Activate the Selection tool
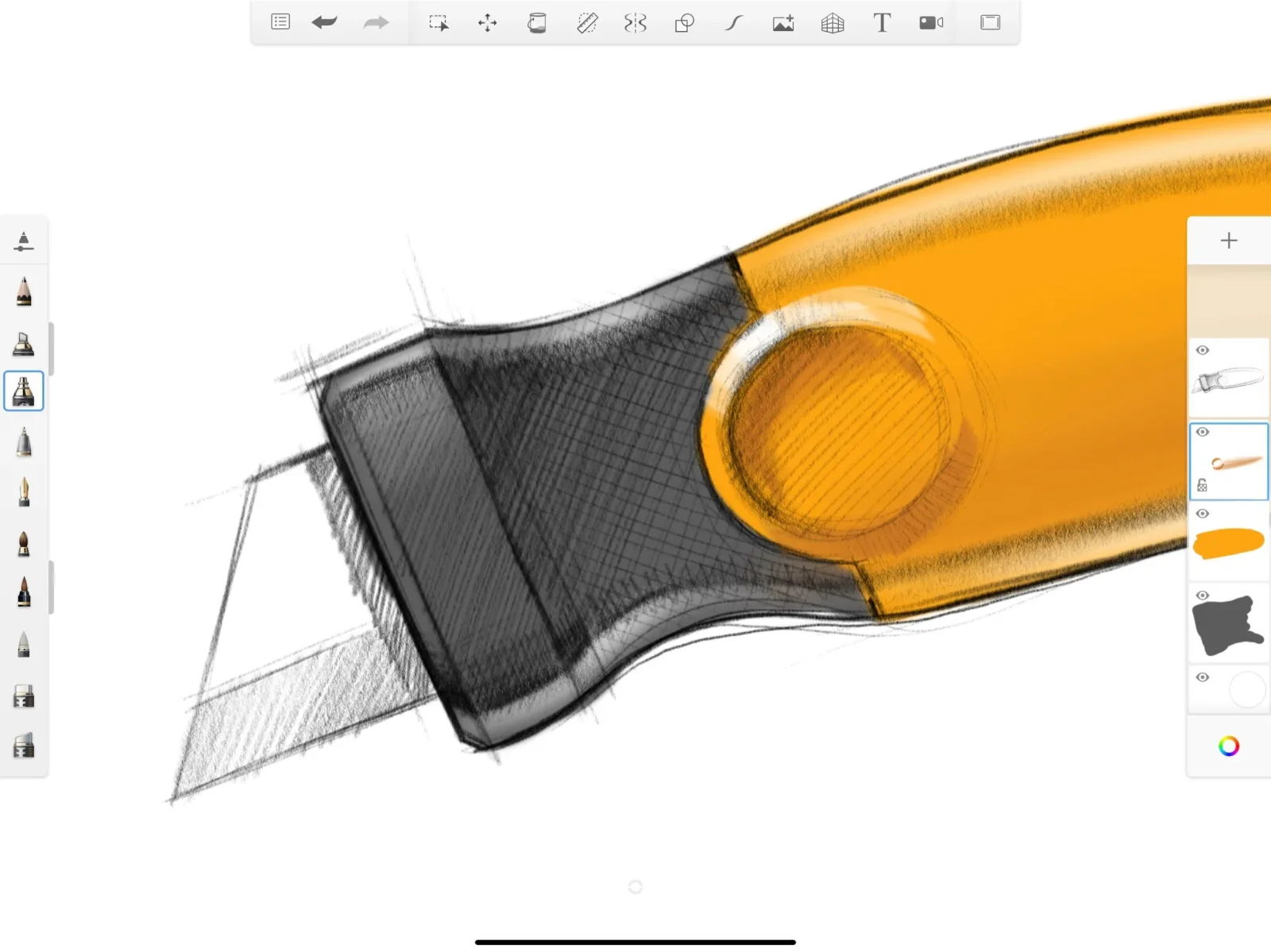This screenshot has width=1271, height=952. pyautogui.click(x=438, y=23)
